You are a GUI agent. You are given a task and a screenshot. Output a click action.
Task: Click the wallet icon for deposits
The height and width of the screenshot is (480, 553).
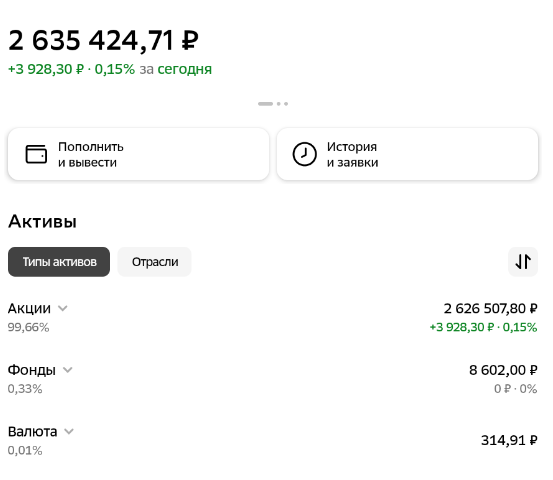coord(36,154)
